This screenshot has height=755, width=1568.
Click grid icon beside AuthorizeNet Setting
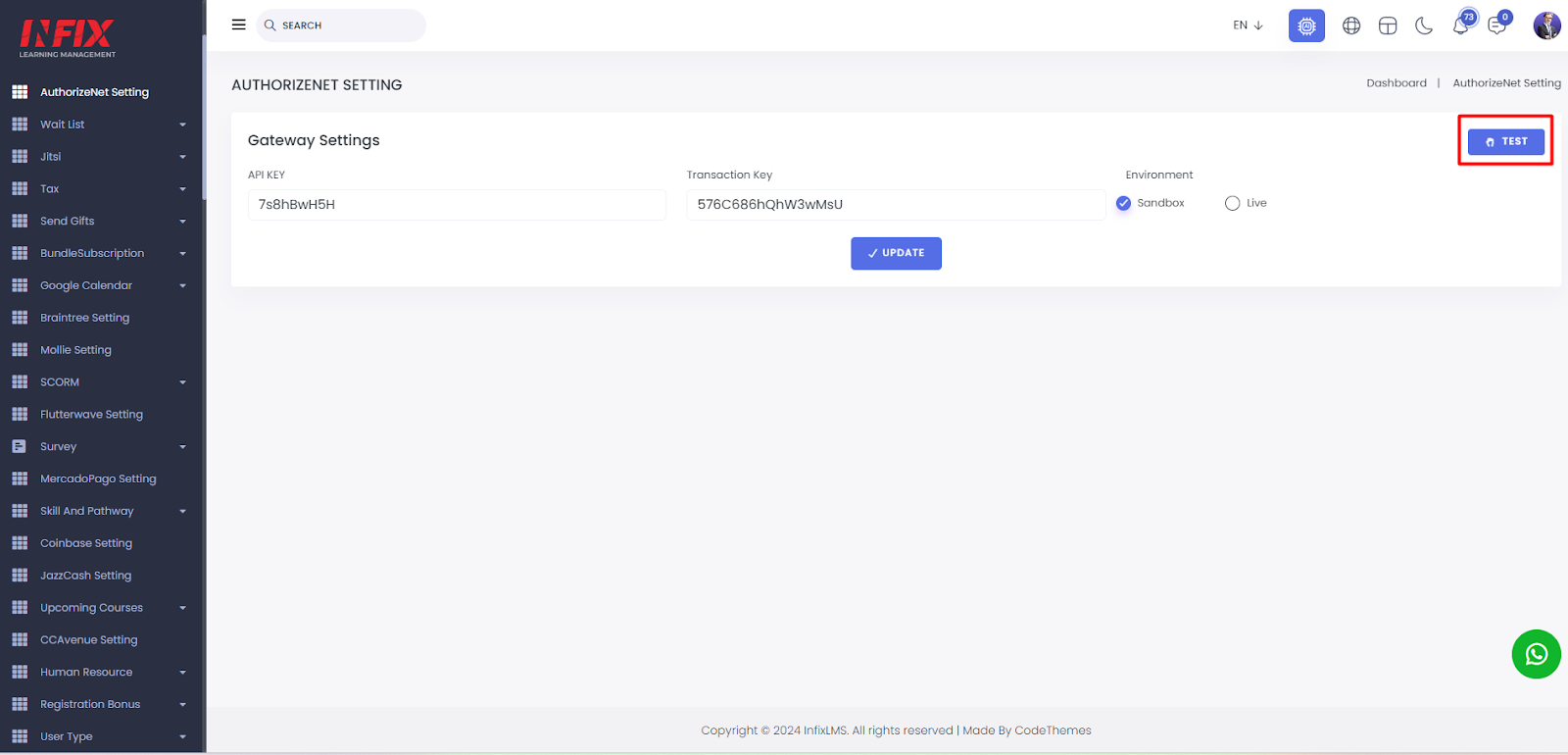(20, 92)
